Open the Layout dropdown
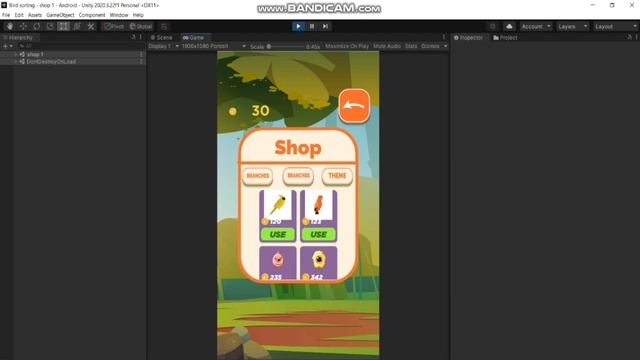 616,27
